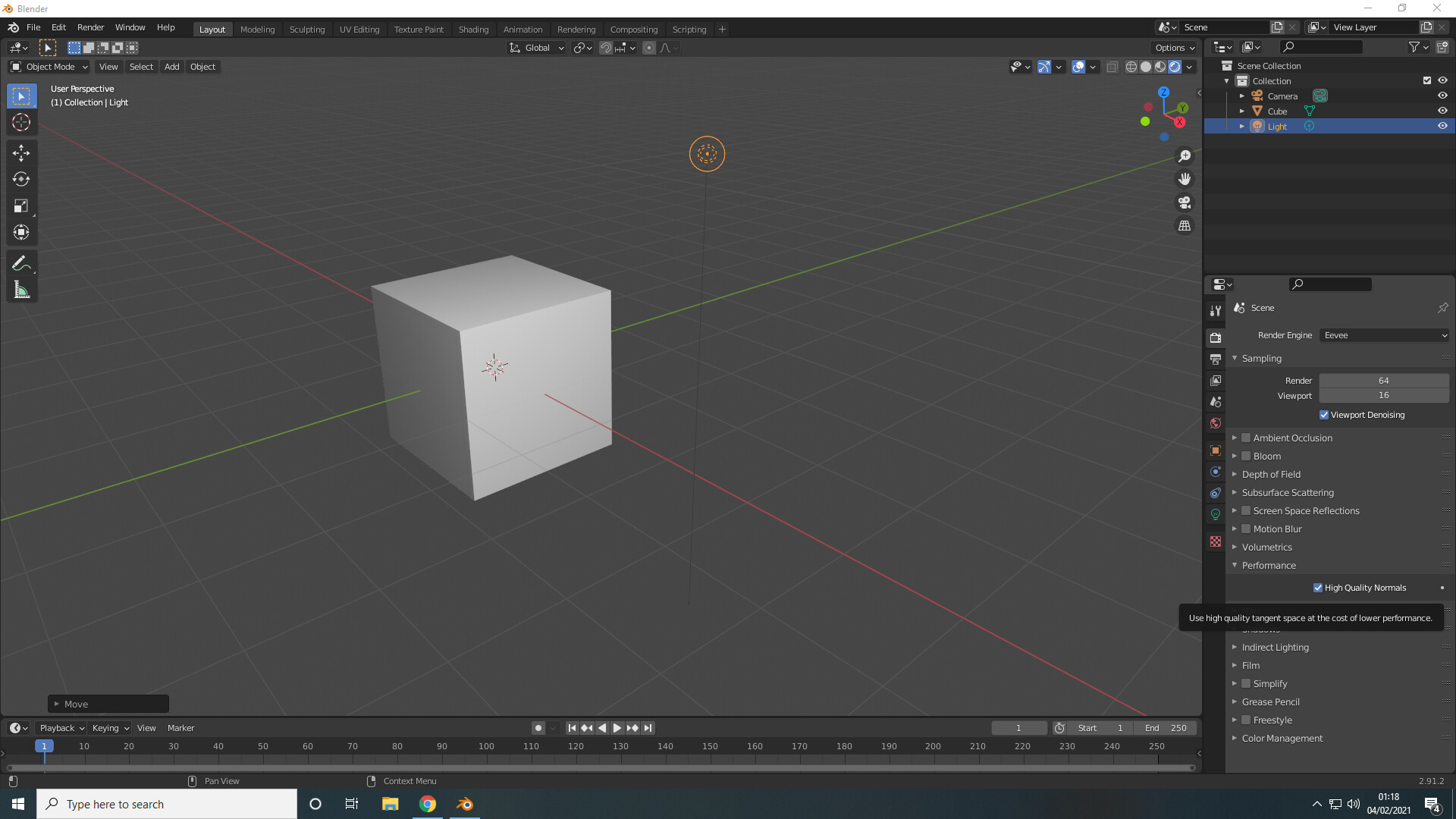This screenshot has height=819, width=1456.
Task: Open the Render menu
Action: [x=90, y=27]
